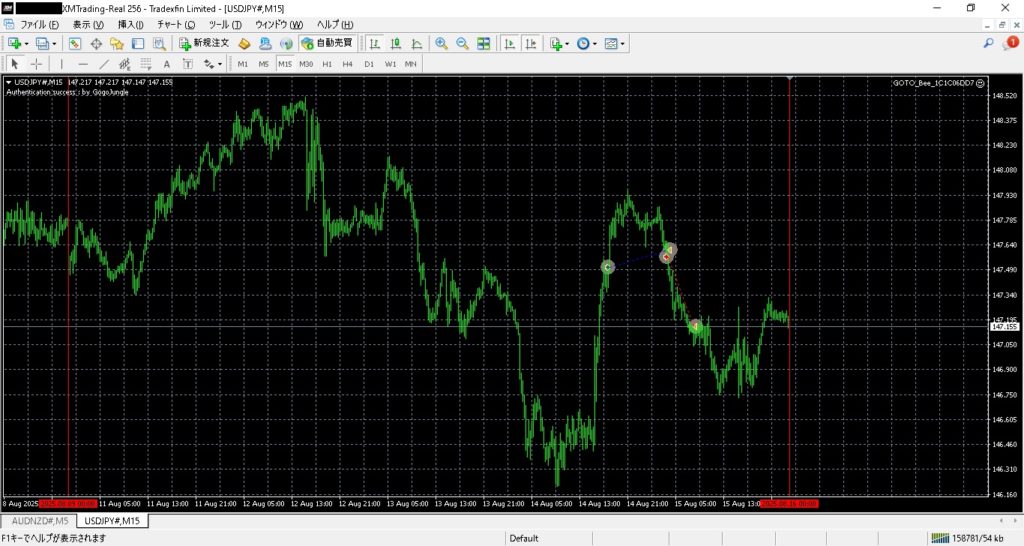Select the text label tool
The height and width of the screenshot is (546, 1024).
[x=167, y=63]
